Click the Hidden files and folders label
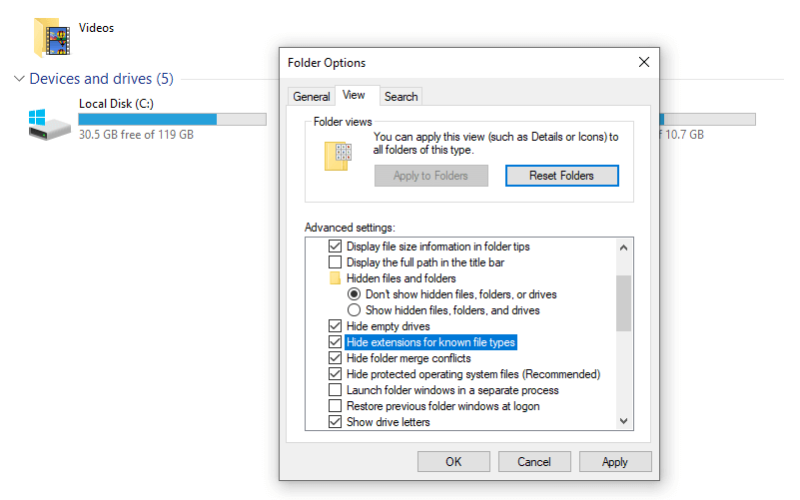800x500 pixels. (x=401, y=278)
